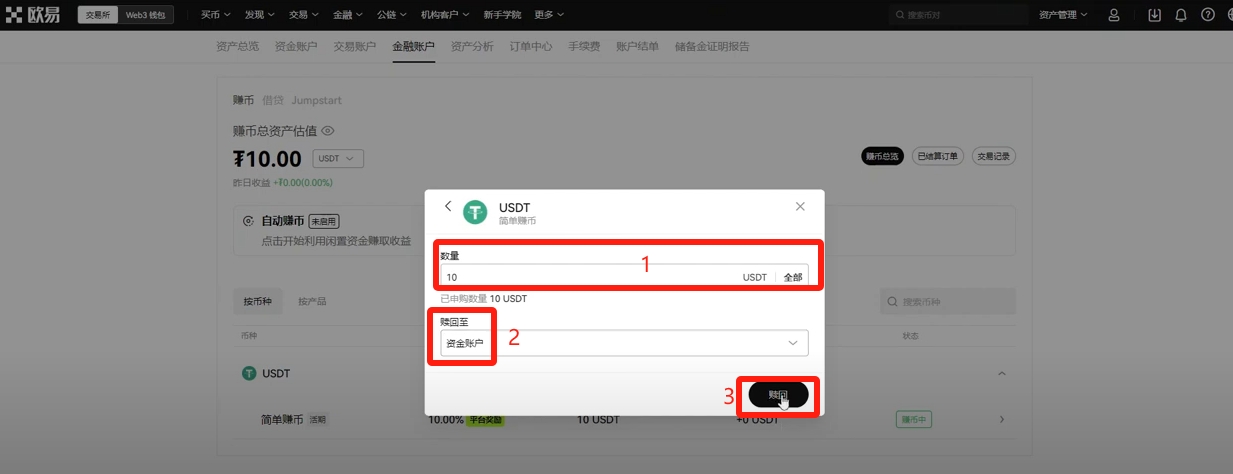1233x474 pixels.
Task: Toggle asset value visibility eye icon
Action: tap(327, 131)
